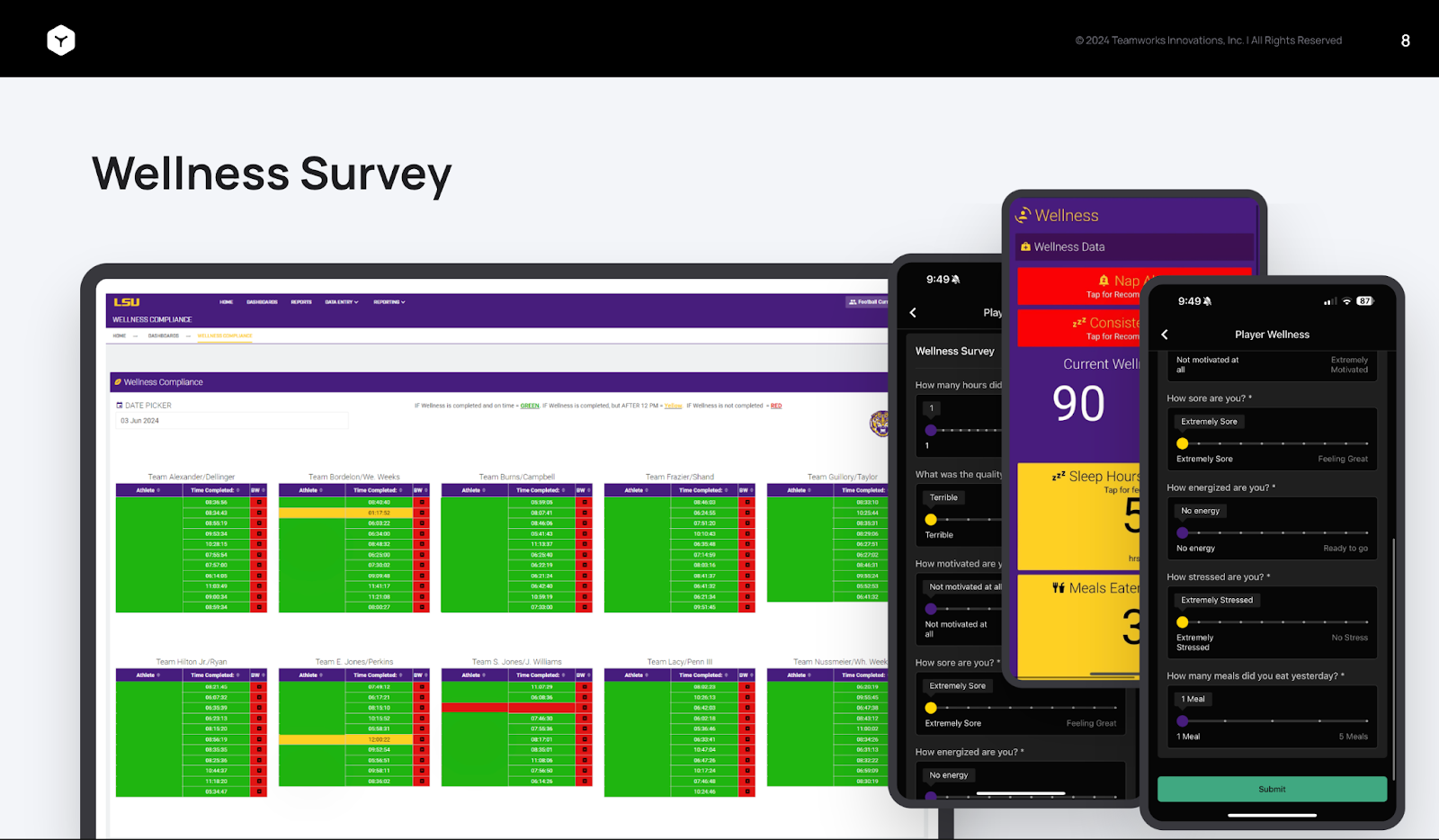Select the REPORTS menu item
1439x840 pixels.
coord(301,302)
